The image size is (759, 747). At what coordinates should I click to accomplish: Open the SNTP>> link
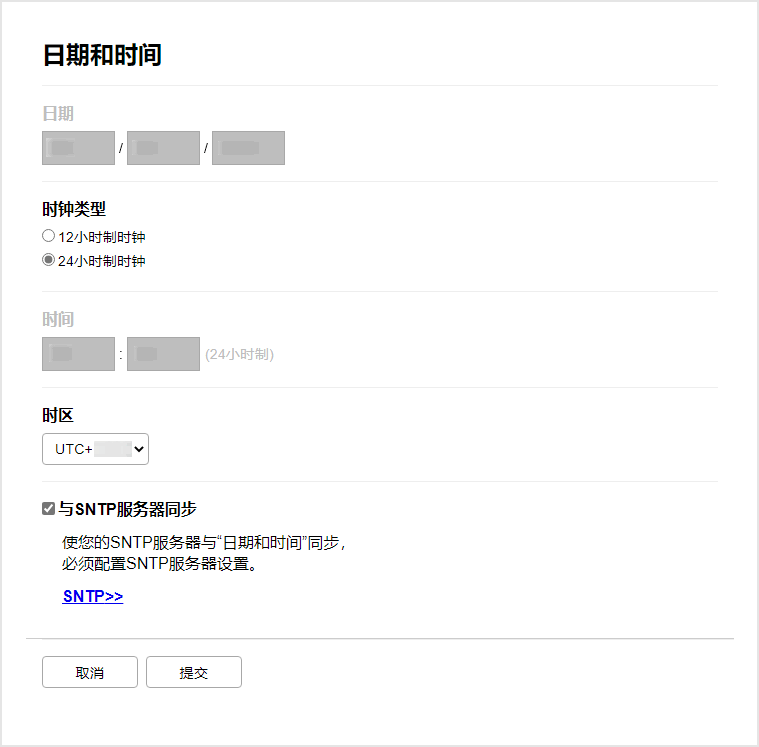coord(92,597)
